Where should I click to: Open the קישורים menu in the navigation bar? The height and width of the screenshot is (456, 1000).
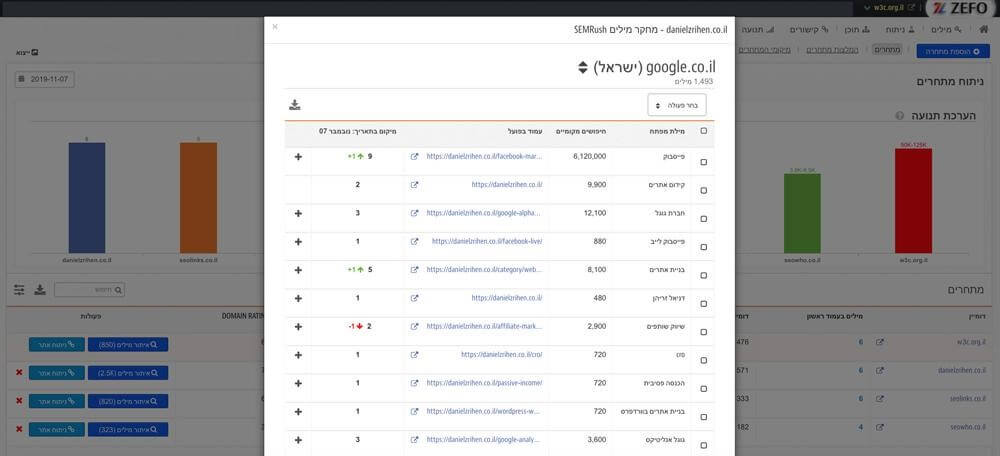tap(809, 30)
